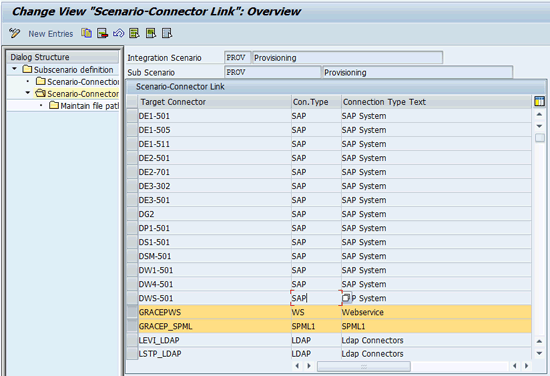Click the table scroll down arrow below top arrow
This screenshot has height=376, width=550.
539,126
